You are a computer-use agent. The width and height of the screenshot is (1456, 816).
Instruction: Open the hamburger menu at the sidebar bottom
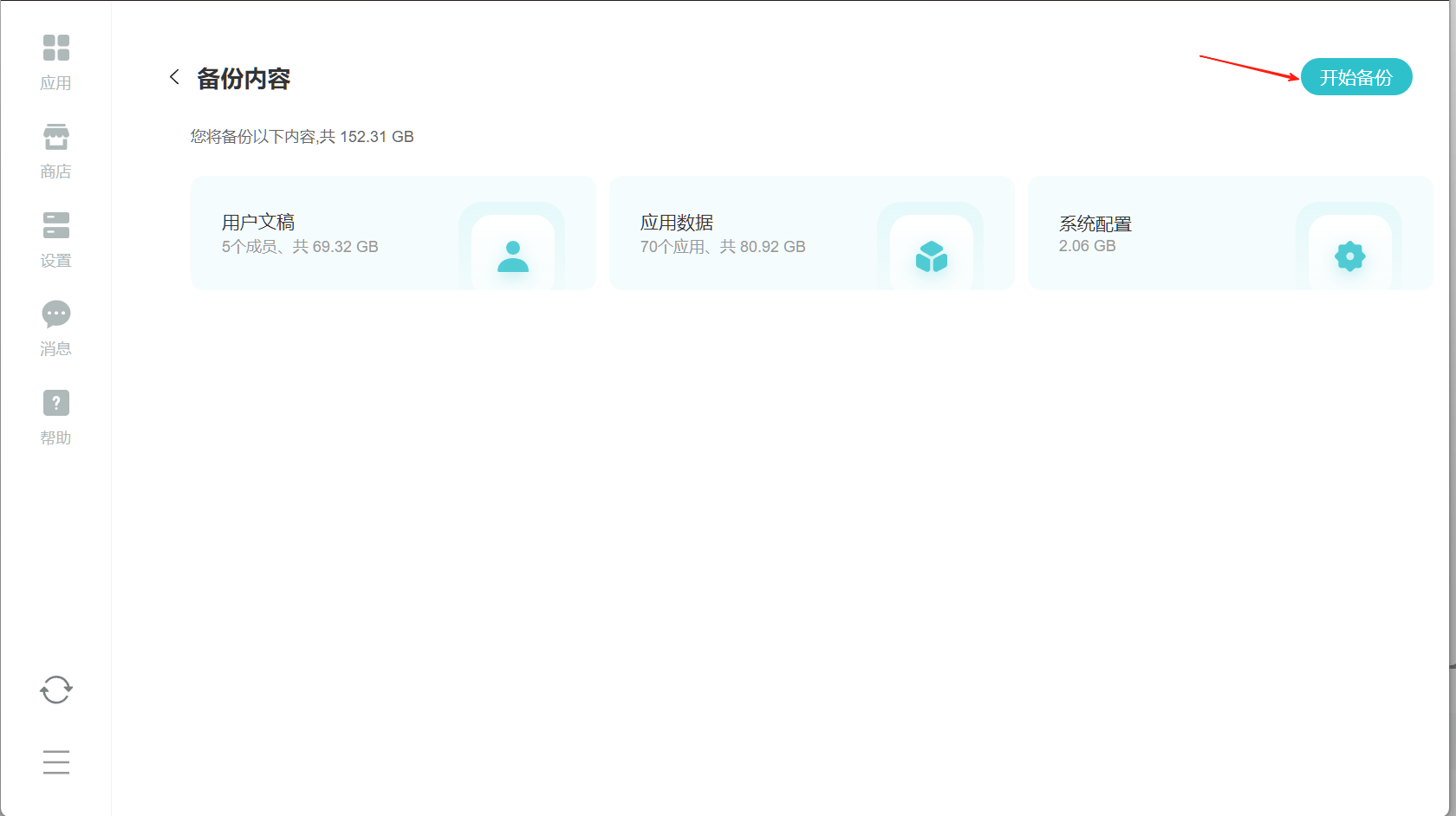56,761
